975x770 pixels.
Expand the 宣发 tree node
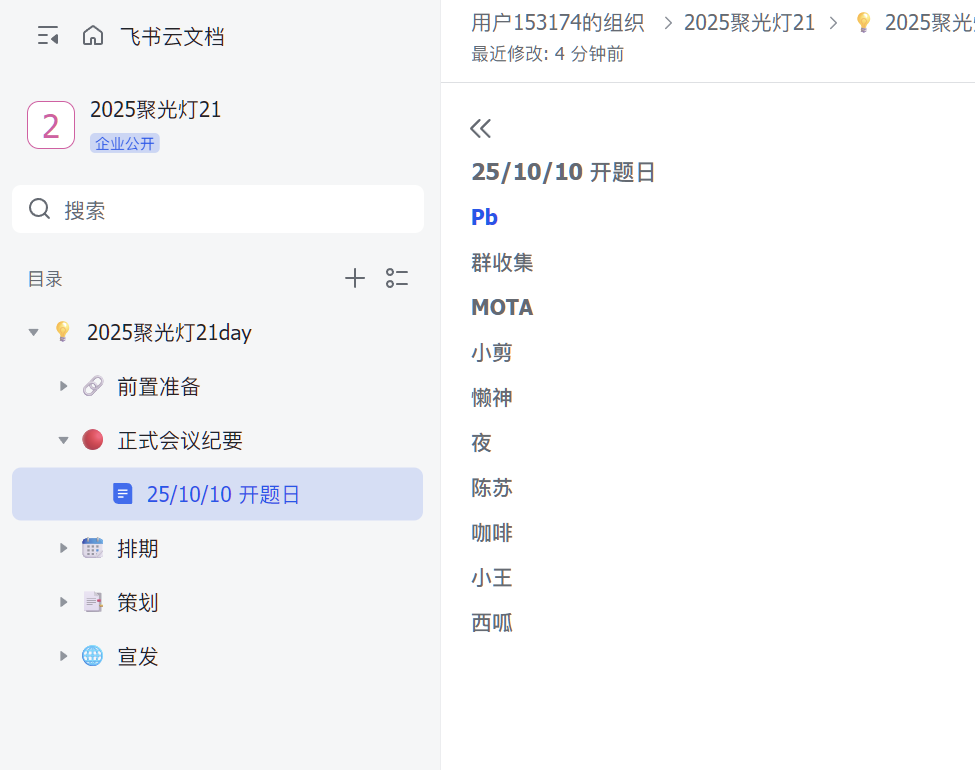(64, 656)
